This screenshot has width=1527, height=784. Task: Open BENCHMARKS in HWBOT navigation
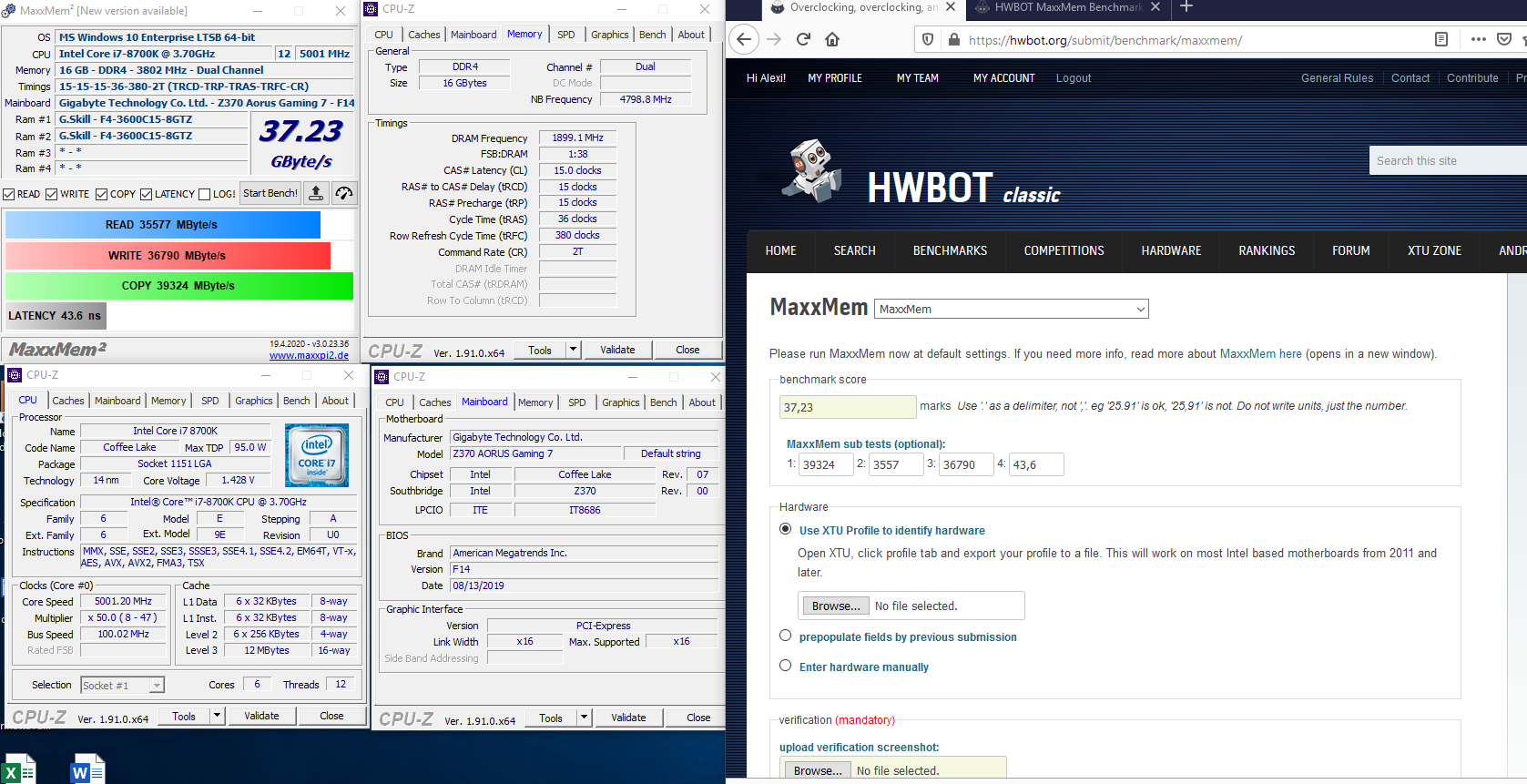(x=950, y=250)
